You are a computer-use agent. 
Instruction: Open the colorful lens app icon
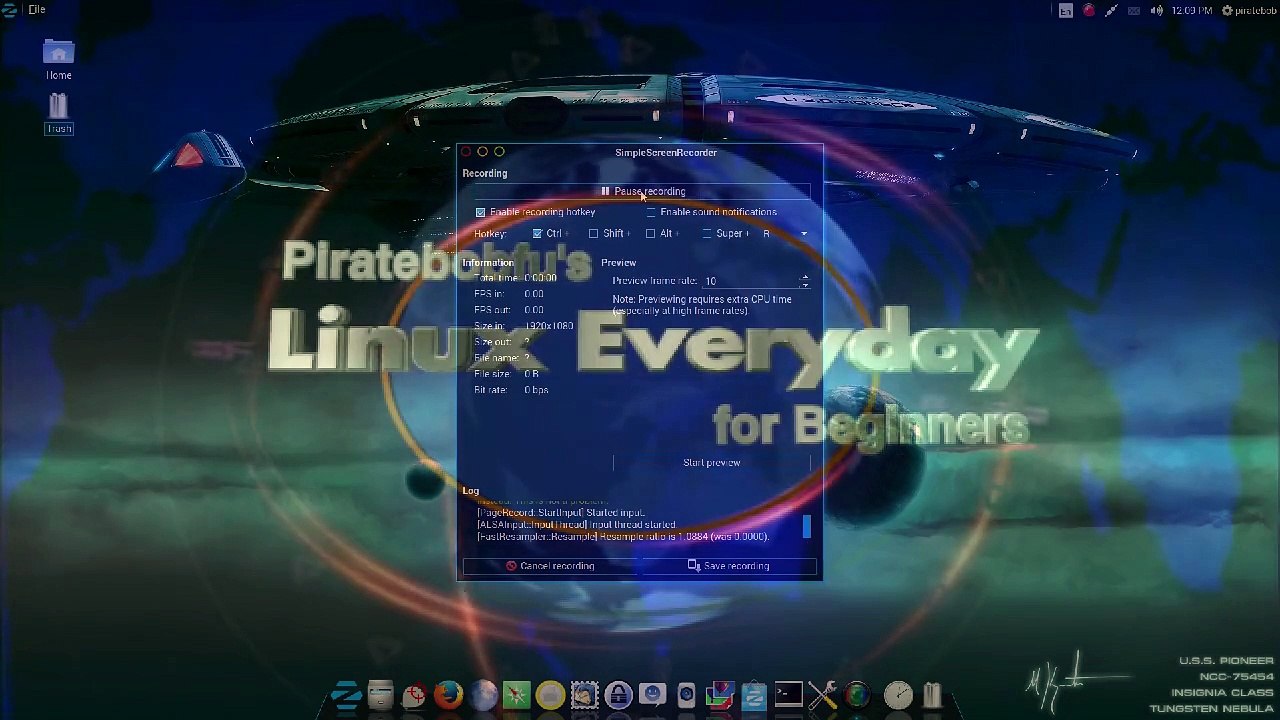(856, 694)
